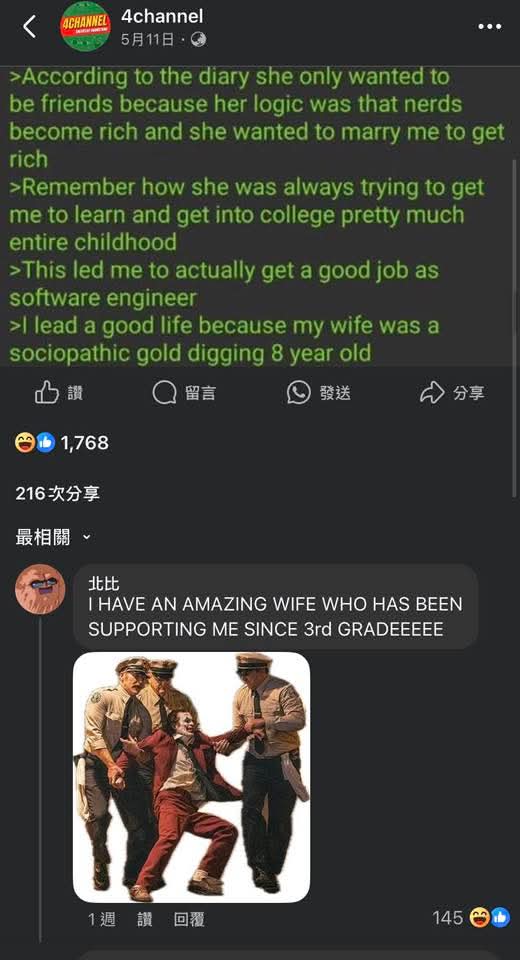Image resolution: width=520 pixels, height=960 pixels.
Task: Open commenter 北比's avatar
Action: (40, 590)
